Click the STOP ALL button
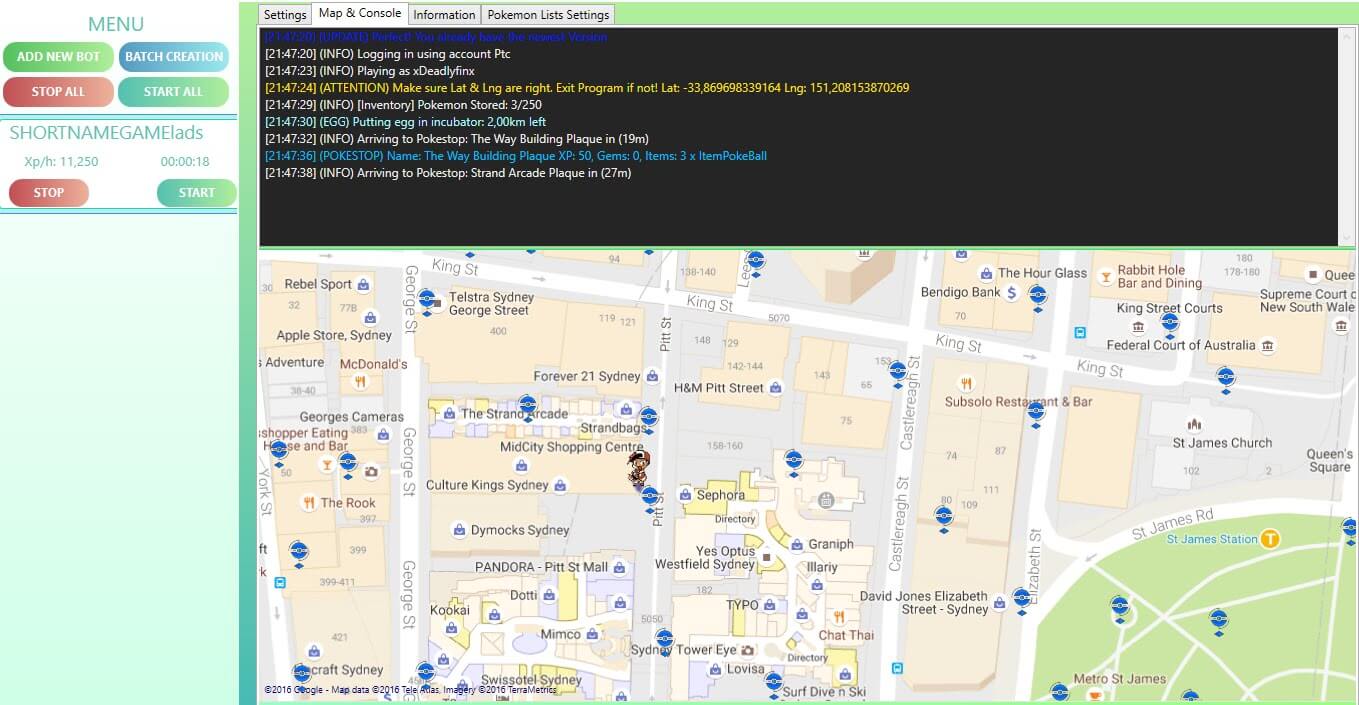Viewport: 1359px width, 705px height. tap(58, 92)
